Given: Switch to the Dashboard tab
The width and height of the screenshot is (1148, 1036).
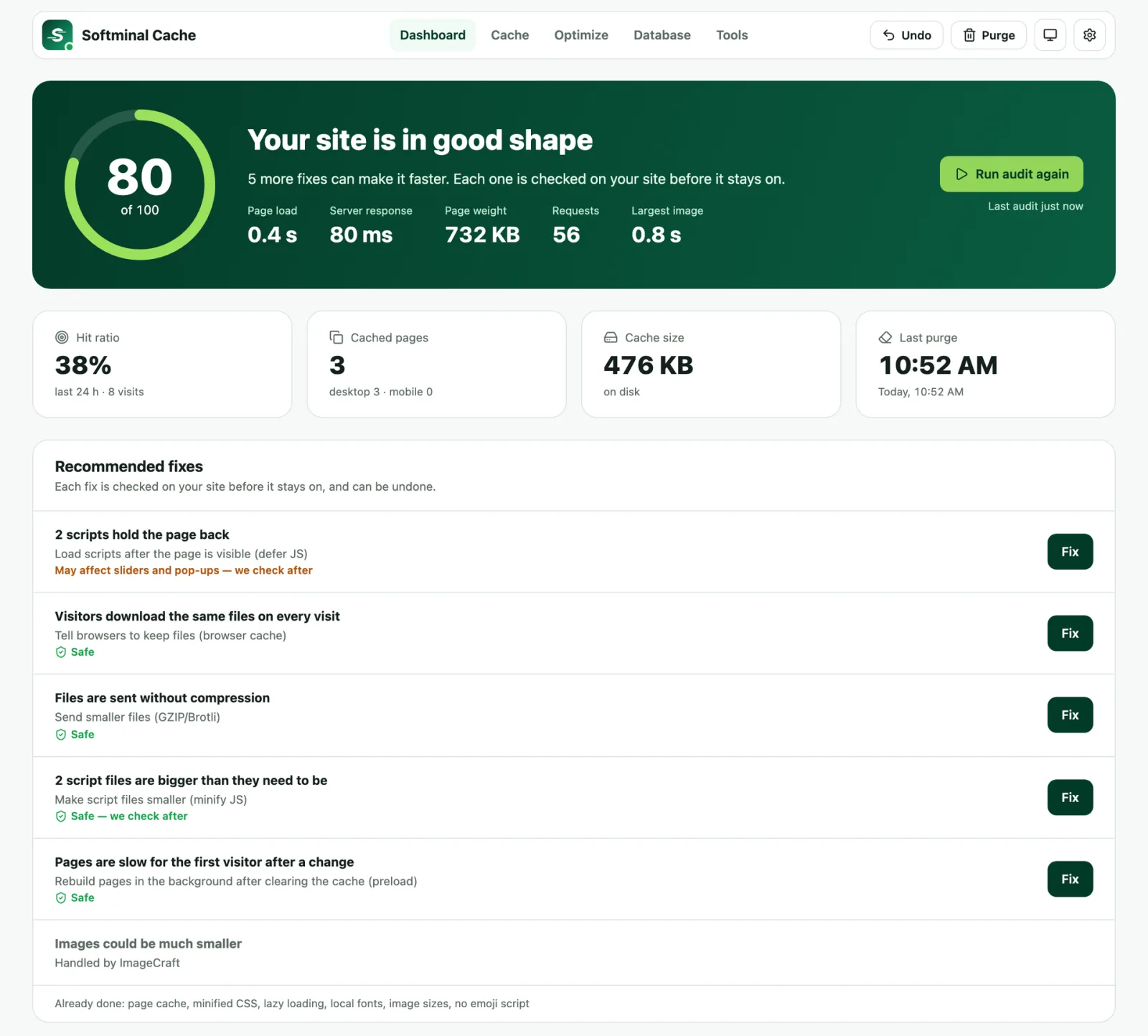Looking at the screenshot, I should [433, 35].
